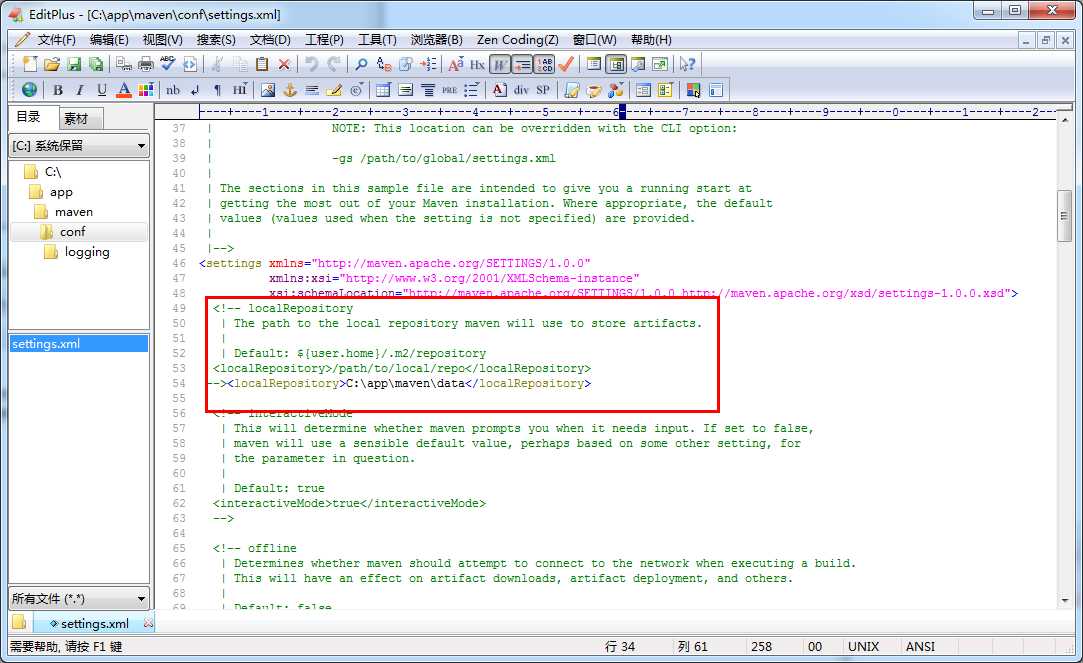Image resolution: width=1083 pixels, height=663 pixels.
Task: Insert PRE preformatted tag
Action: pos(450,90)
